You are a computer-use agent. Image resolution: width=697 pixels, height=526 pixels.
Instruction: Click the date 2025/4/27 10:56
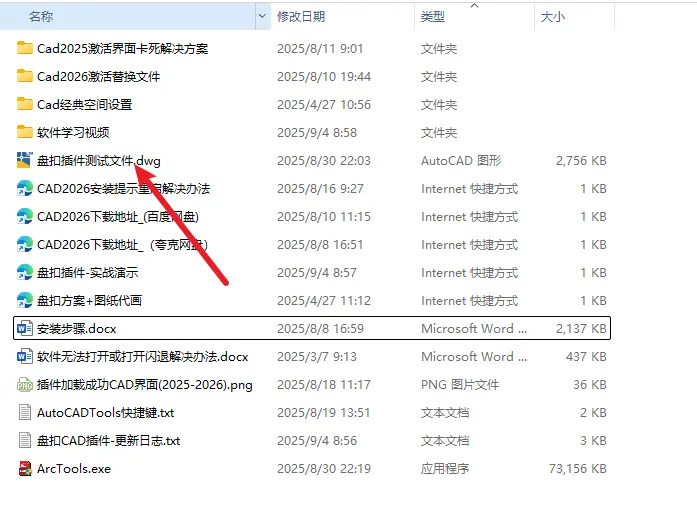pyautogui.click(x=324, y=104)
